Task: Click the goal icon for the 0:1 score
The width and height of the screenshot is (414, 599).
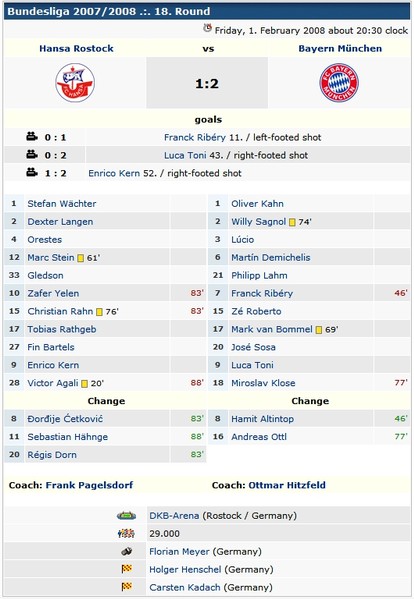Action: [32, 136]
